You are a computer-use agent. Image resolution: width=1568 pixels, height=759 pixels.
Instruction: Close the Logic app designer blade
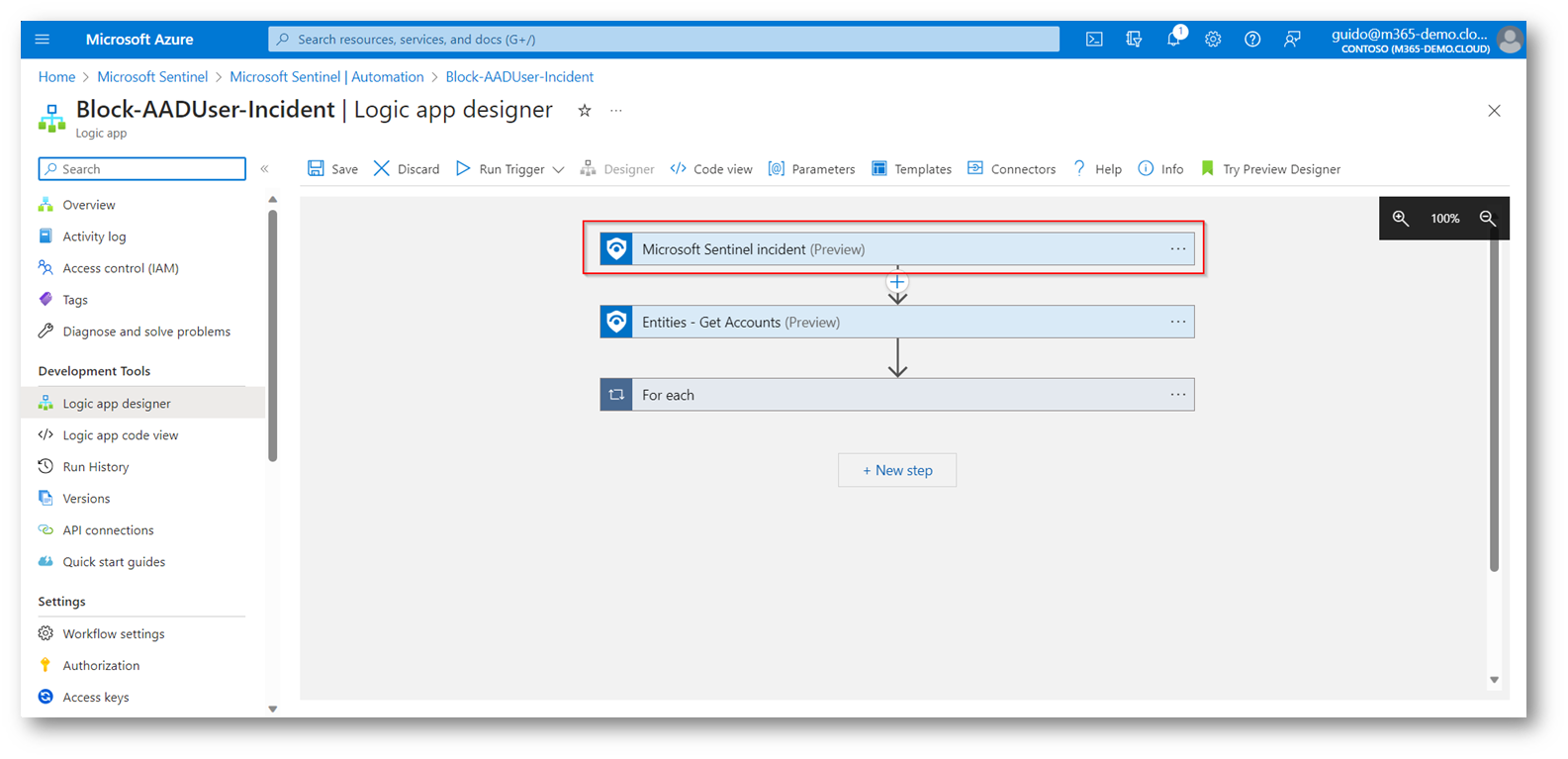coord(1494,111)
